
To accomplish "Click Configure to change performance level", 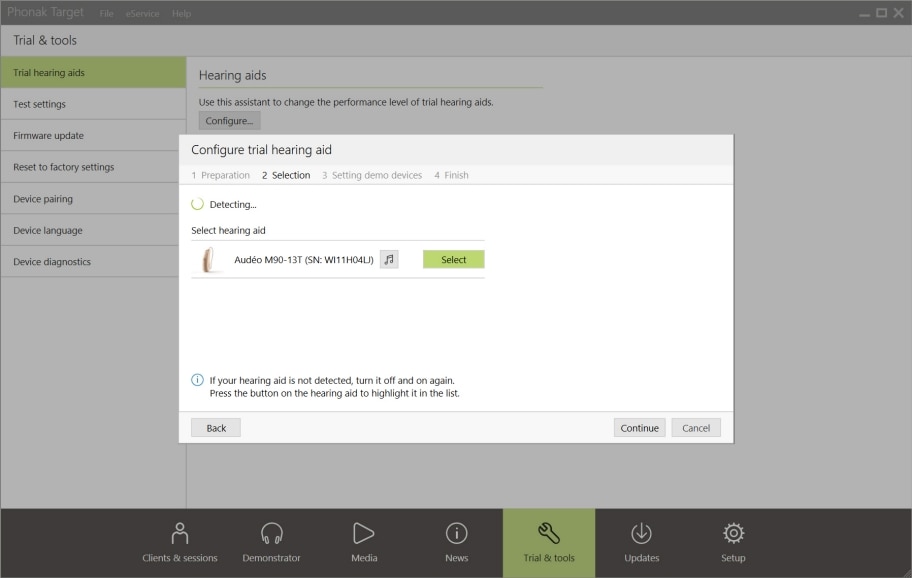I will pos(229,121).
